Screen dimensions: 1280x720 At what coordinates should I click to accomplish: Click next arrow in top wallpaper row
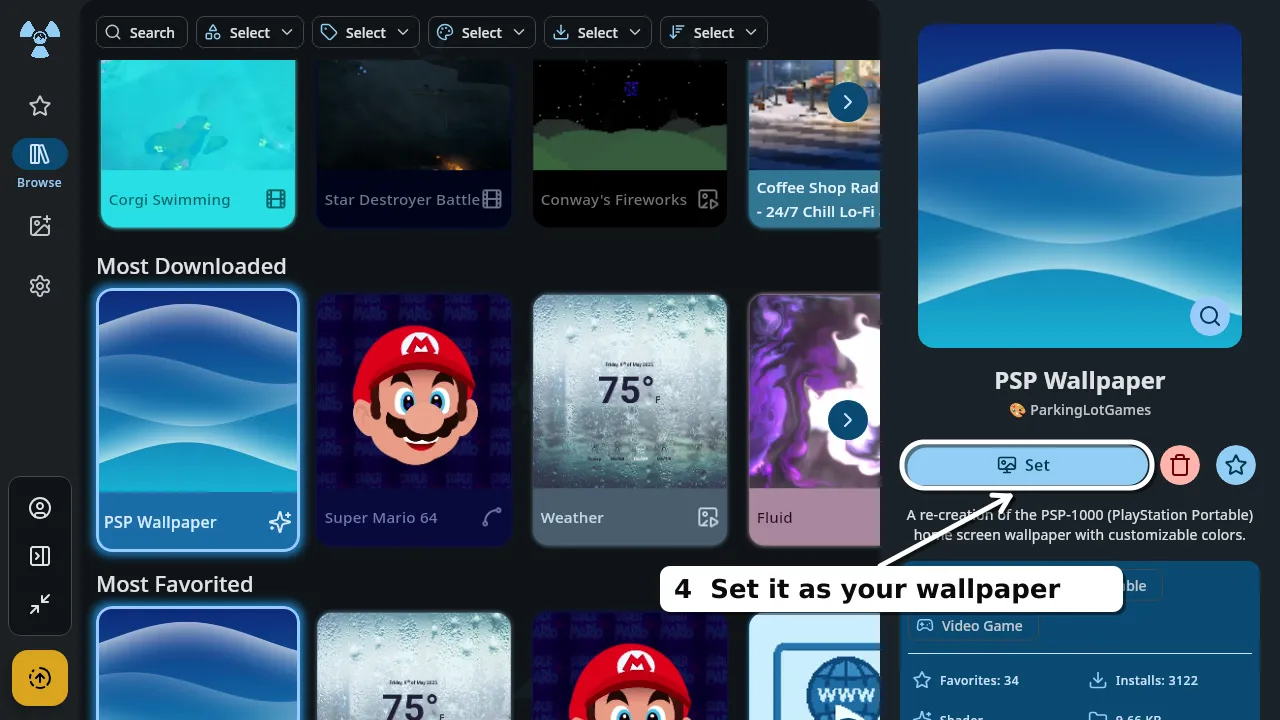point(848,102)
